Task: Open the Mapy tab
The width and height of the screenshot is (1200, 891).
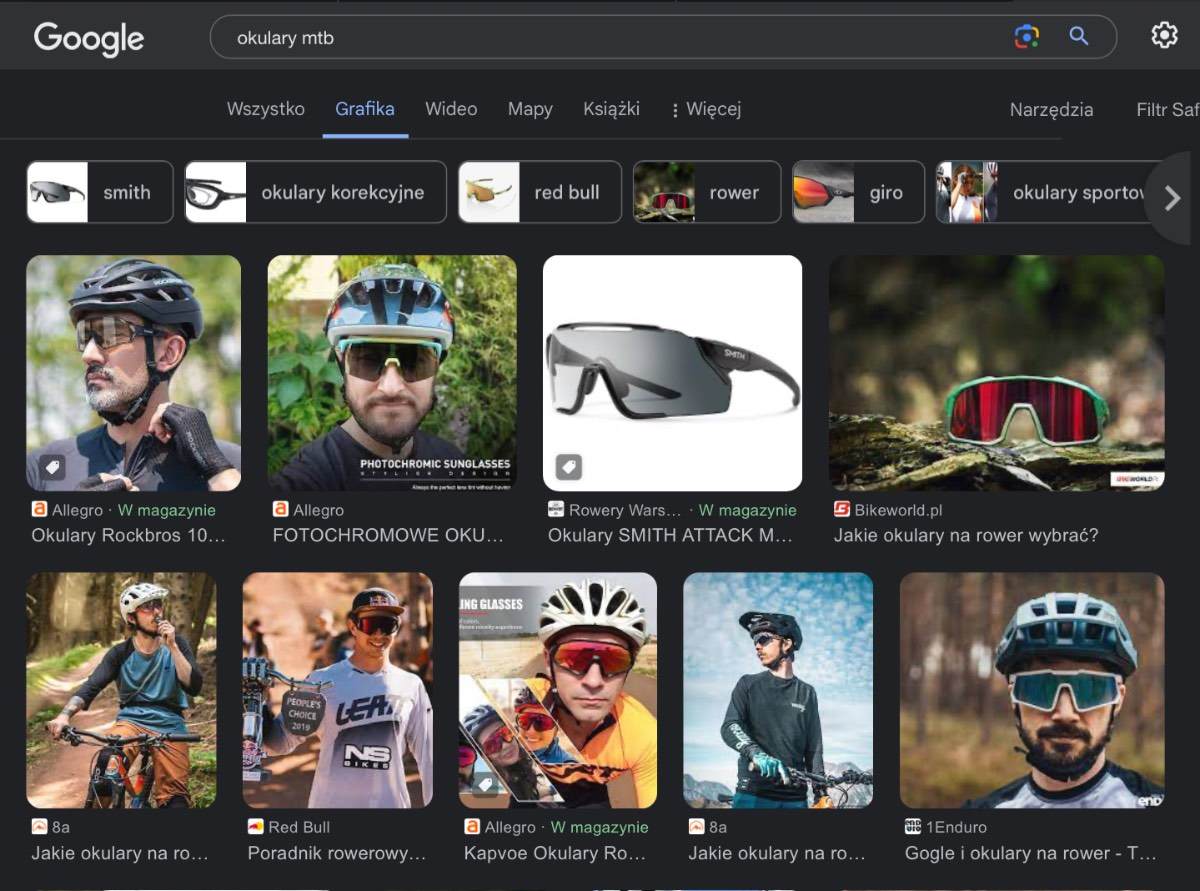Action: pyautogui.click(x=530, y=109)
